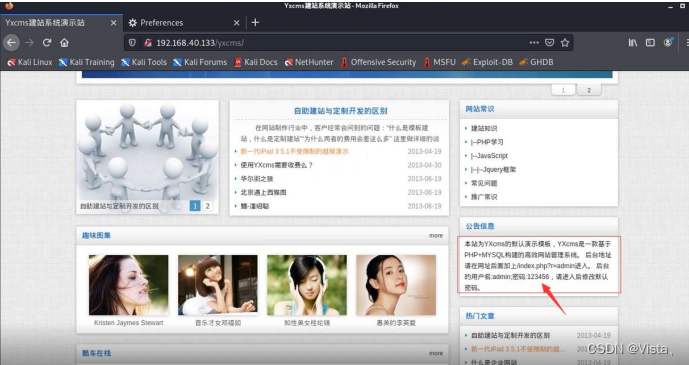This screenshot has width=689, height=365.
Task: Open Firefox account avatar icon
Action: 668,43
